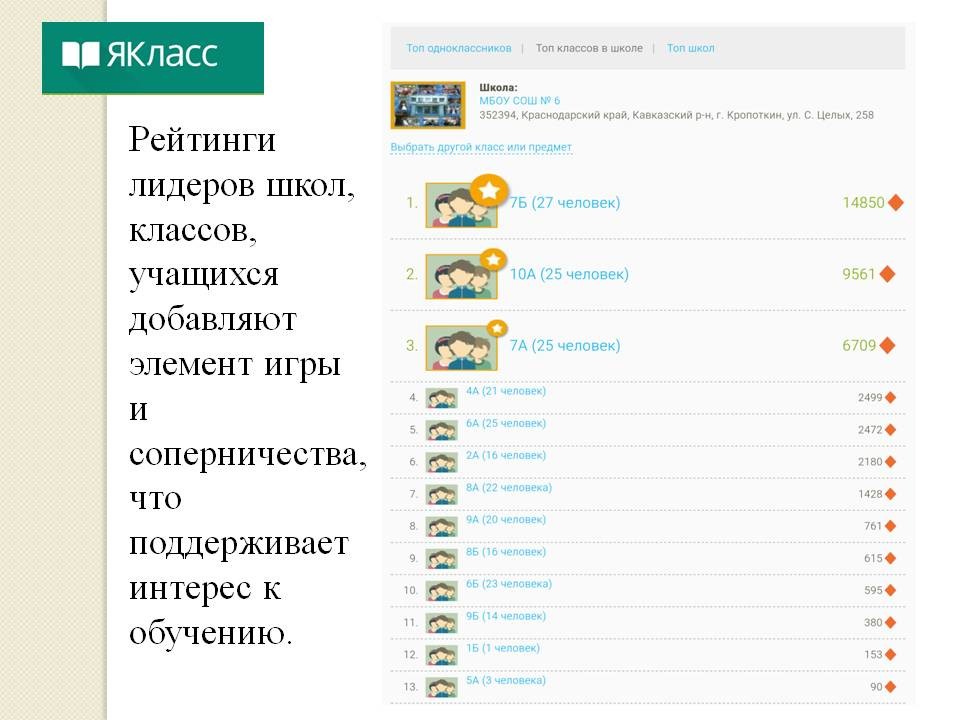Click the ЯКласс logo

[152, 56]
